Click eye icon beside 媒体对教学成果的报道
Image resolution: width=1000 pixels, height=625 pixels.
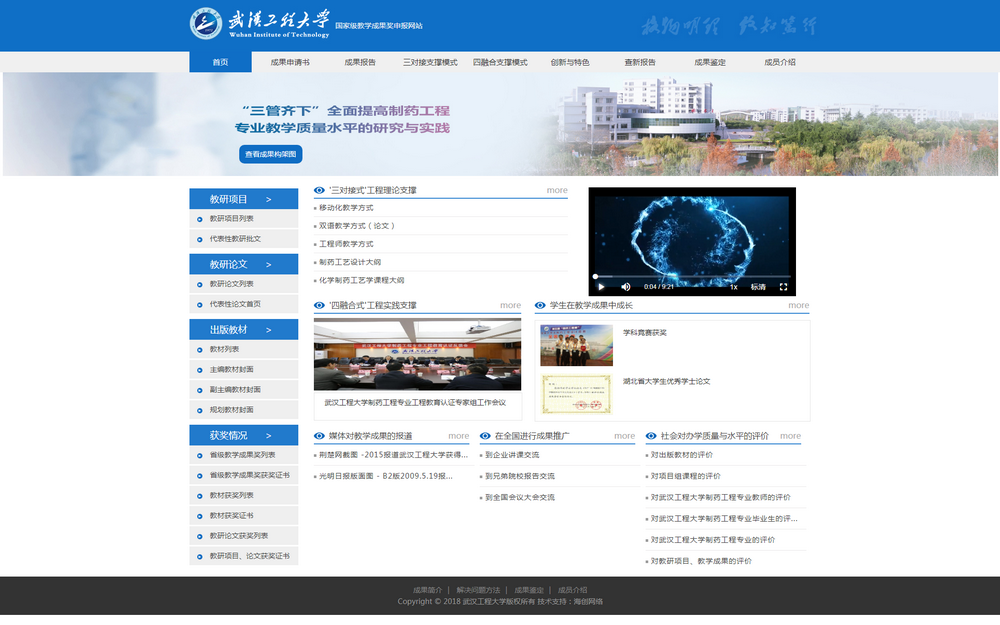pyautogui.click(x=320, y=436)
